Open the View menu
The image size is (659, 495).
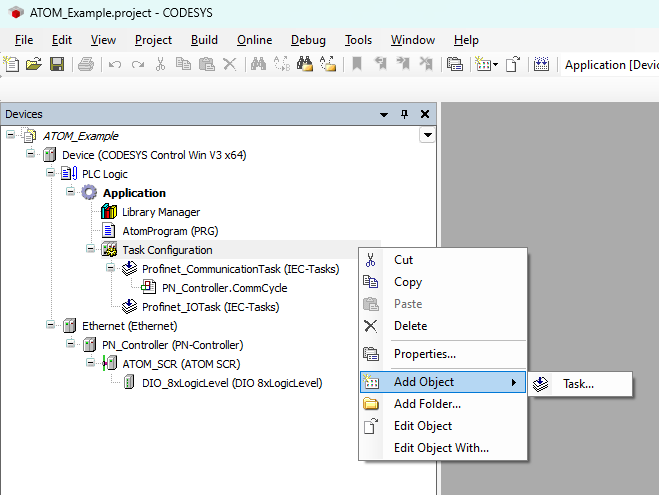[103, 40]
